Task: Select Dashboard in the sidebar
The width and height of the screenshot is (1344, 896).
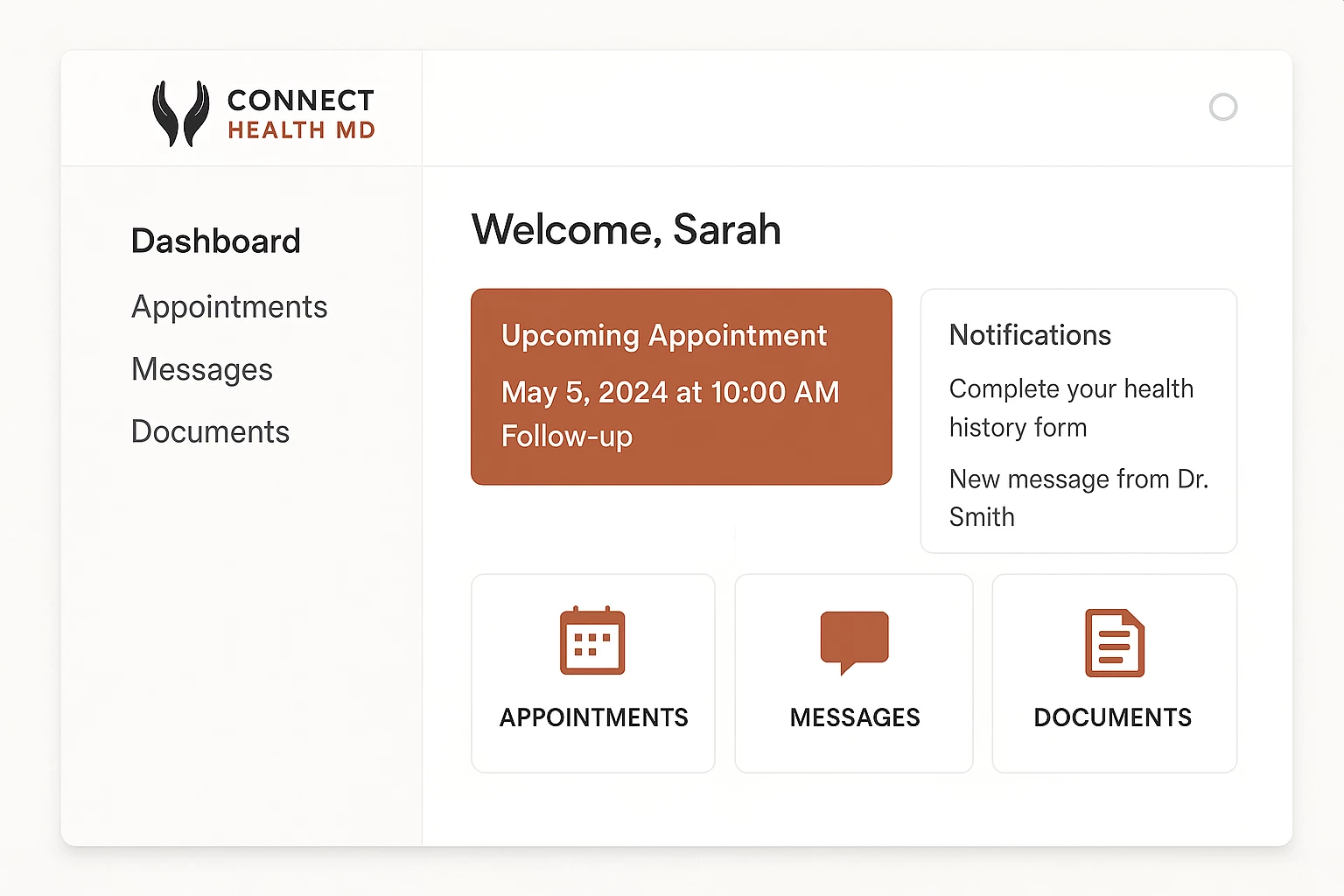Action: click(x=215, y=241)
